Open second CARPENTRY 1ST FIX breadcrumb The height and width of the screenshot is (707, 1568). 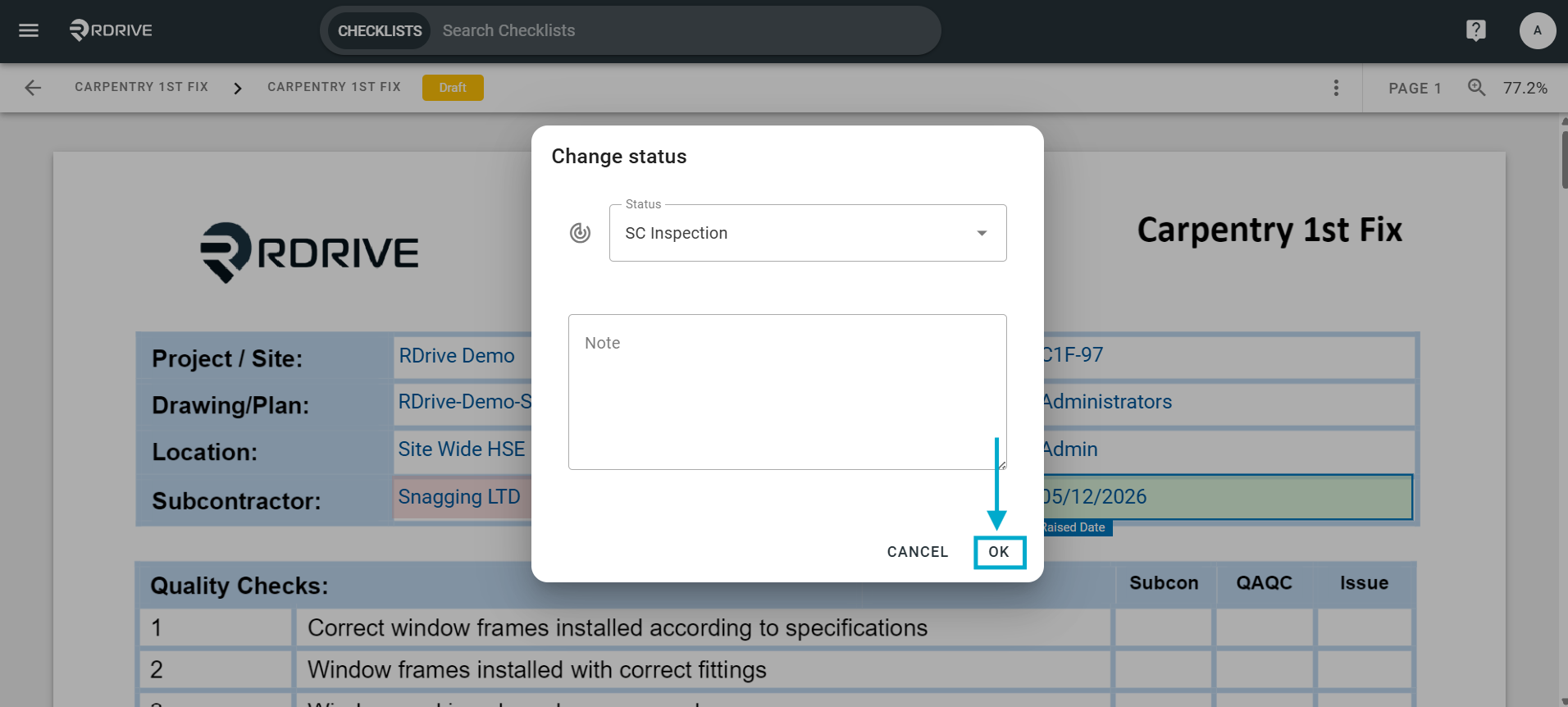[x=334, y=87]
